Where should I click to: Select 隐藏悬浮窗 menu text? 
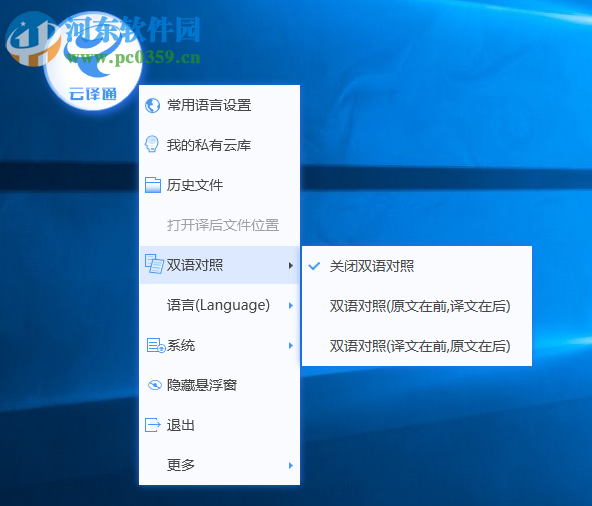pos(202,385)
